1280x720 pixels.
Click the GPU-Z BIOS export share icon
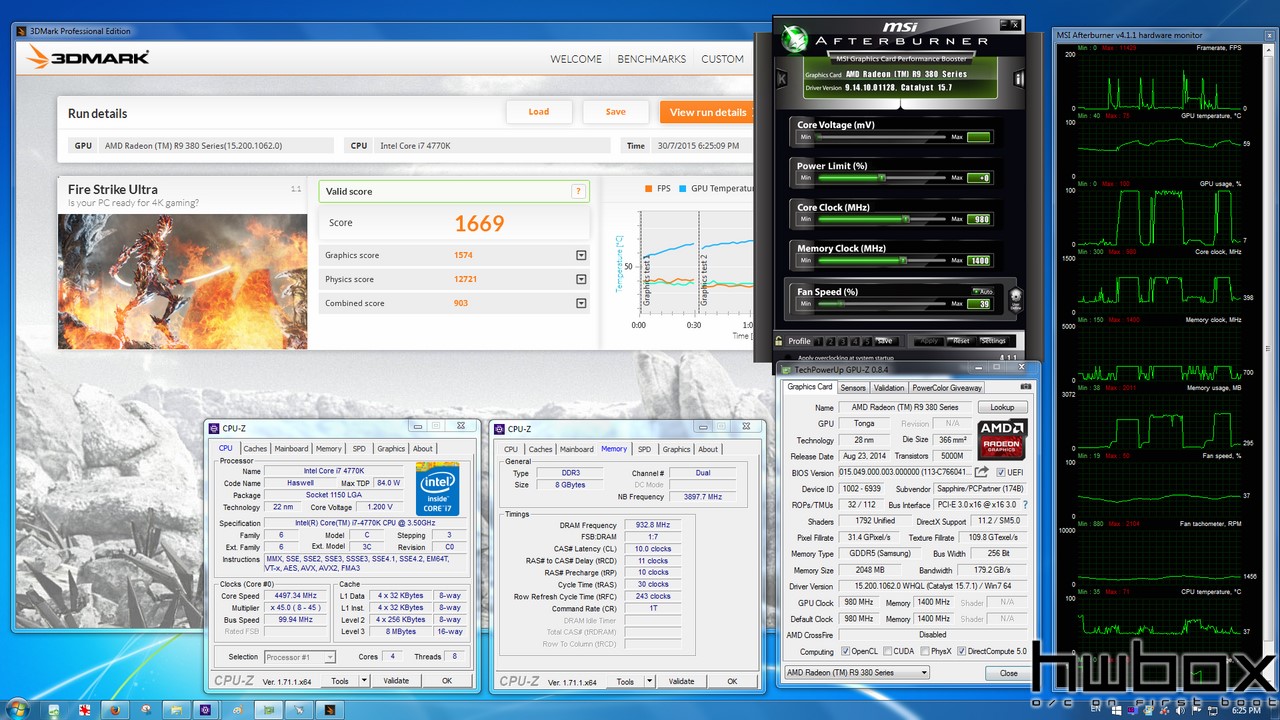(x=981, y=471)
